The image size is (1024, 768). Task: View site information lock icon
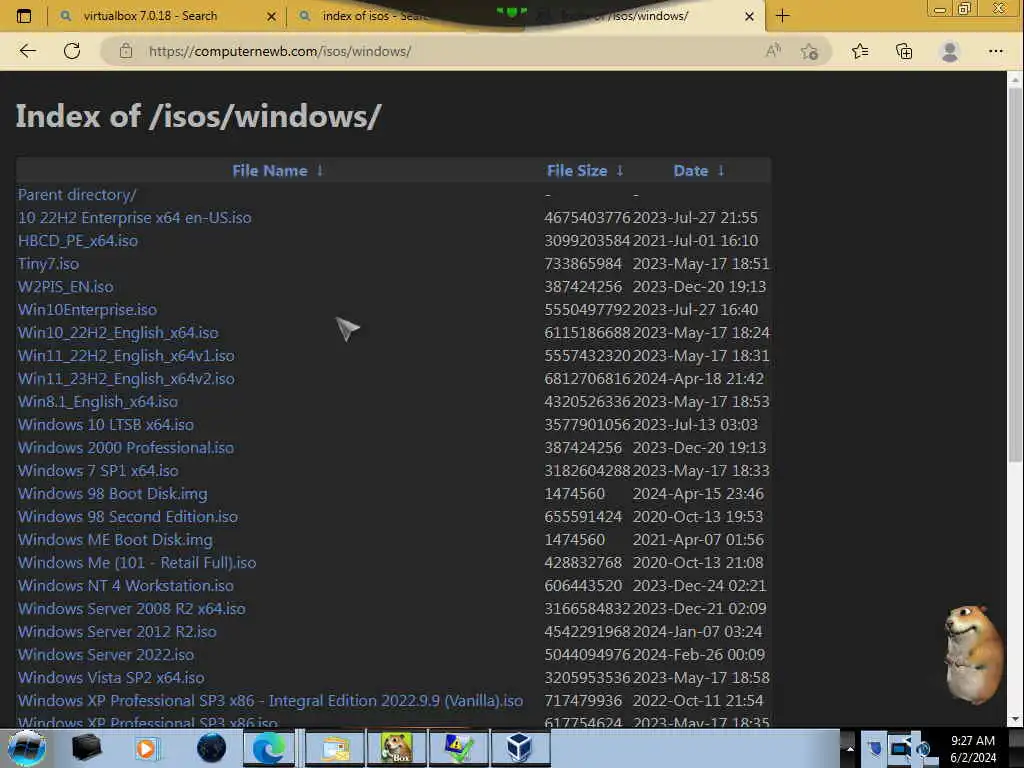click(126, 51)
